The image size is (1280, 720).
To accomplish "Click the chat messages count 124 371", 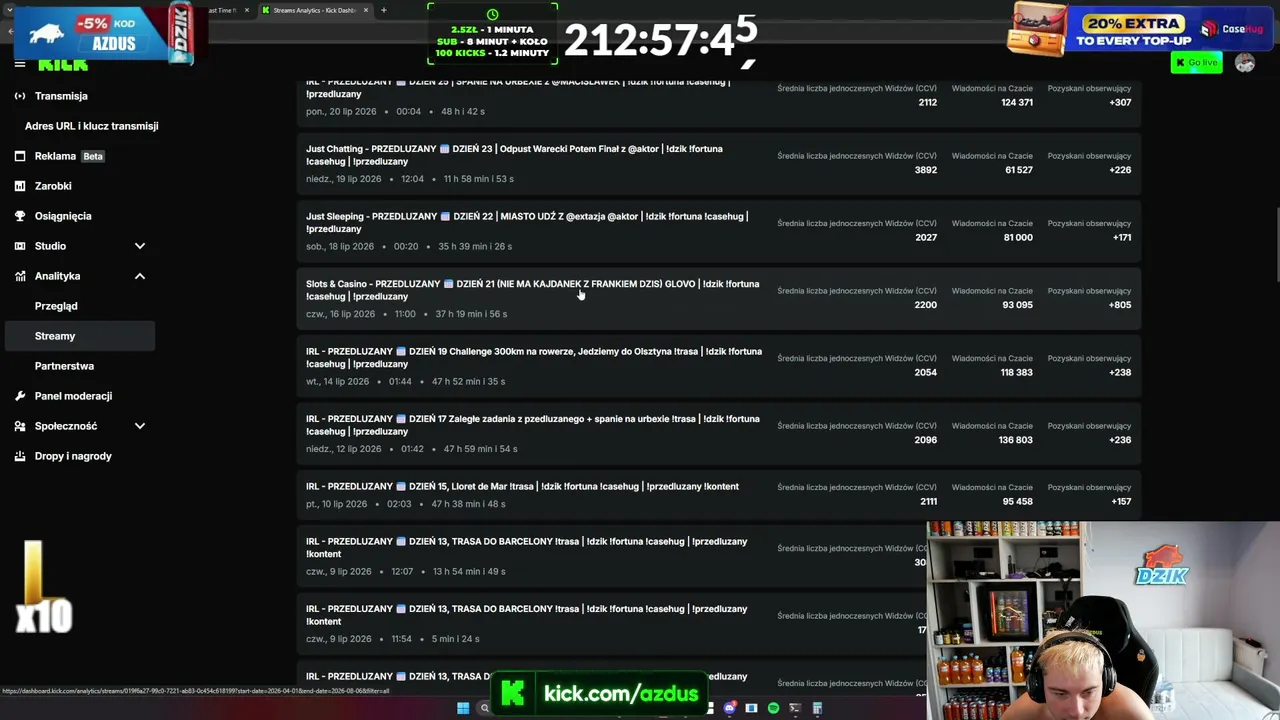I will pos(1017,103).
